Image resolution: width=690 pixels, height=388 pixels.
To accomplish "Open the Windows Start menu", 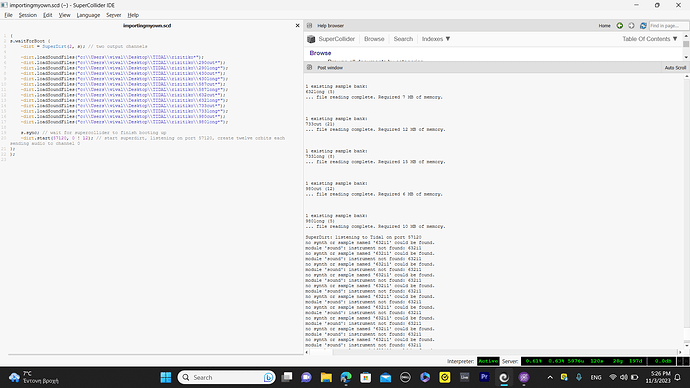I will tap(166, 377).
